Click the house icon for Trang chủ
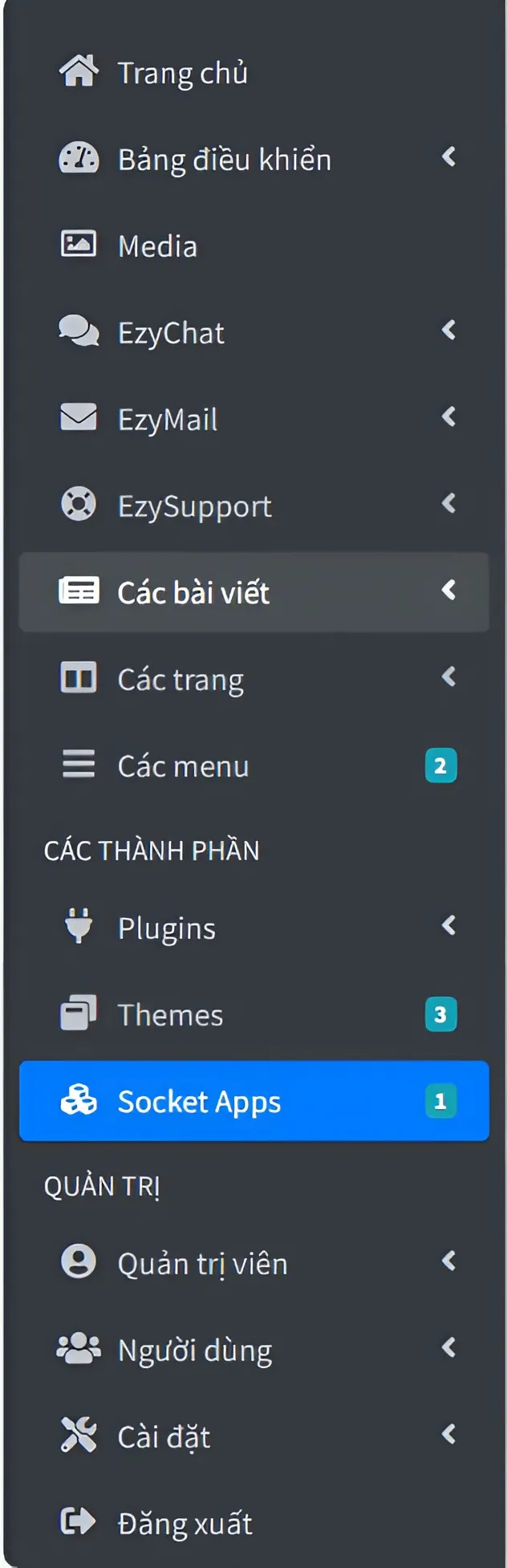Viewport: 507px width, 1568px height. [x=79, y=71]
